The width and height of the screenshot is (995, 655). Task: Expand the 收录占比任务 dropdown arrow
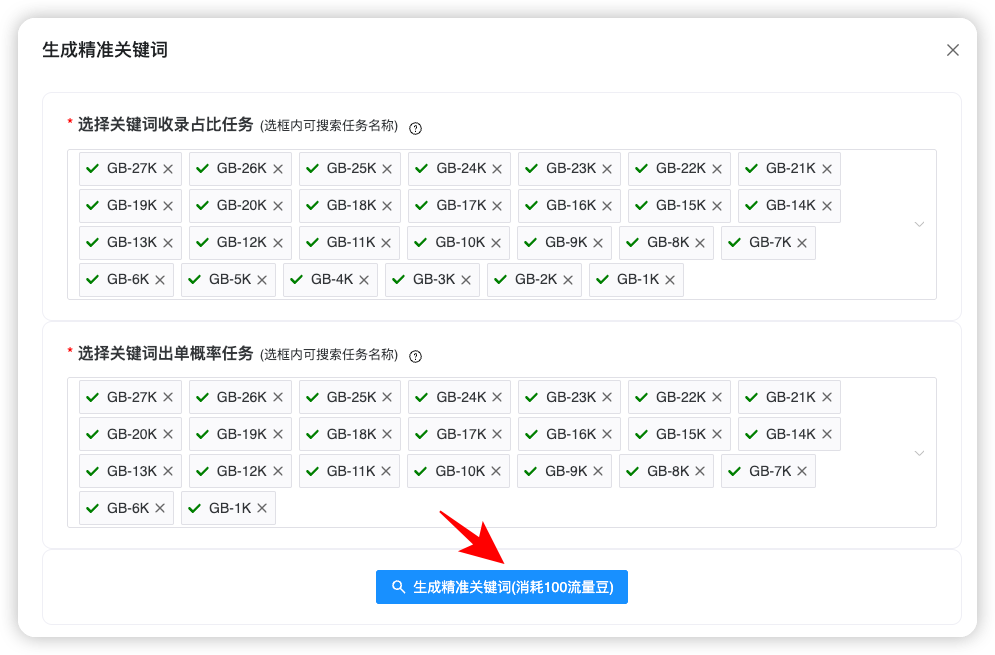(x=919, y=225)
